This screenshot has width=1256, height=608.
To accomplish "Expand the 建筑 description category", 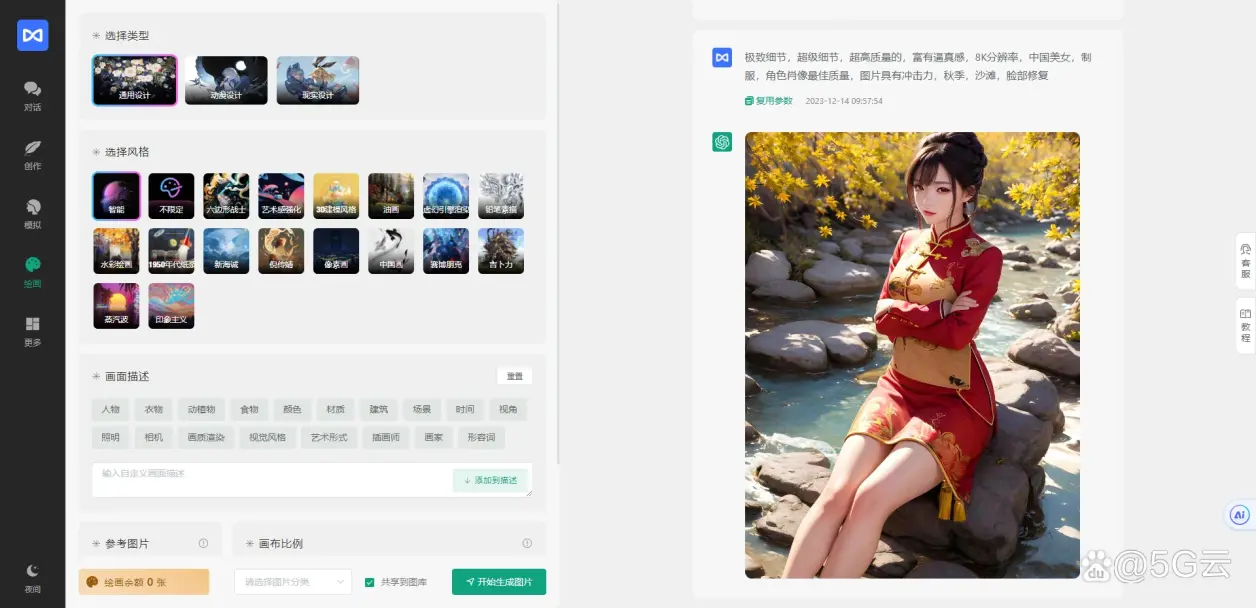I will 379,409.
